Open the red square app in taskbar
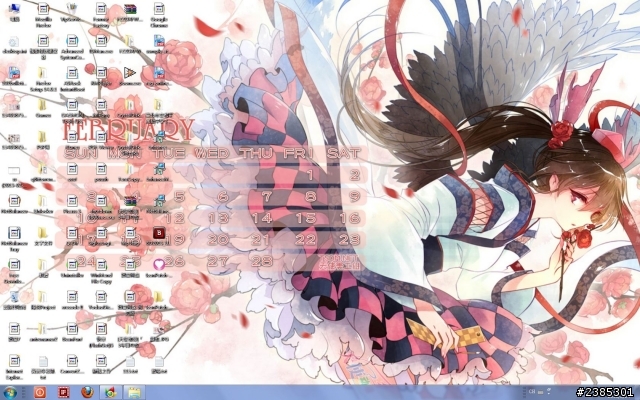This screenshot has height=400, width=640. point(64,393)
